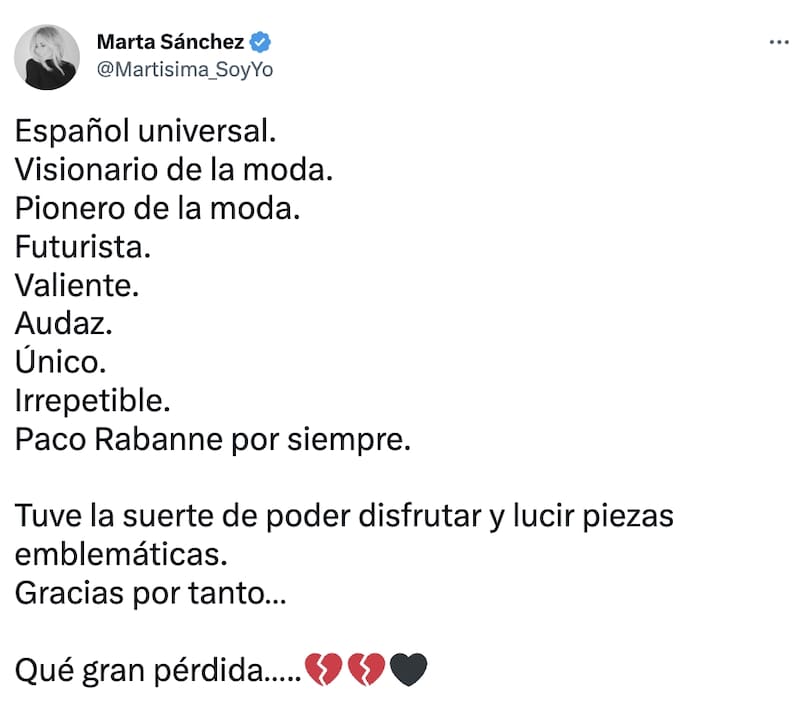Click the blue verified badge

[x=262, y=42]
